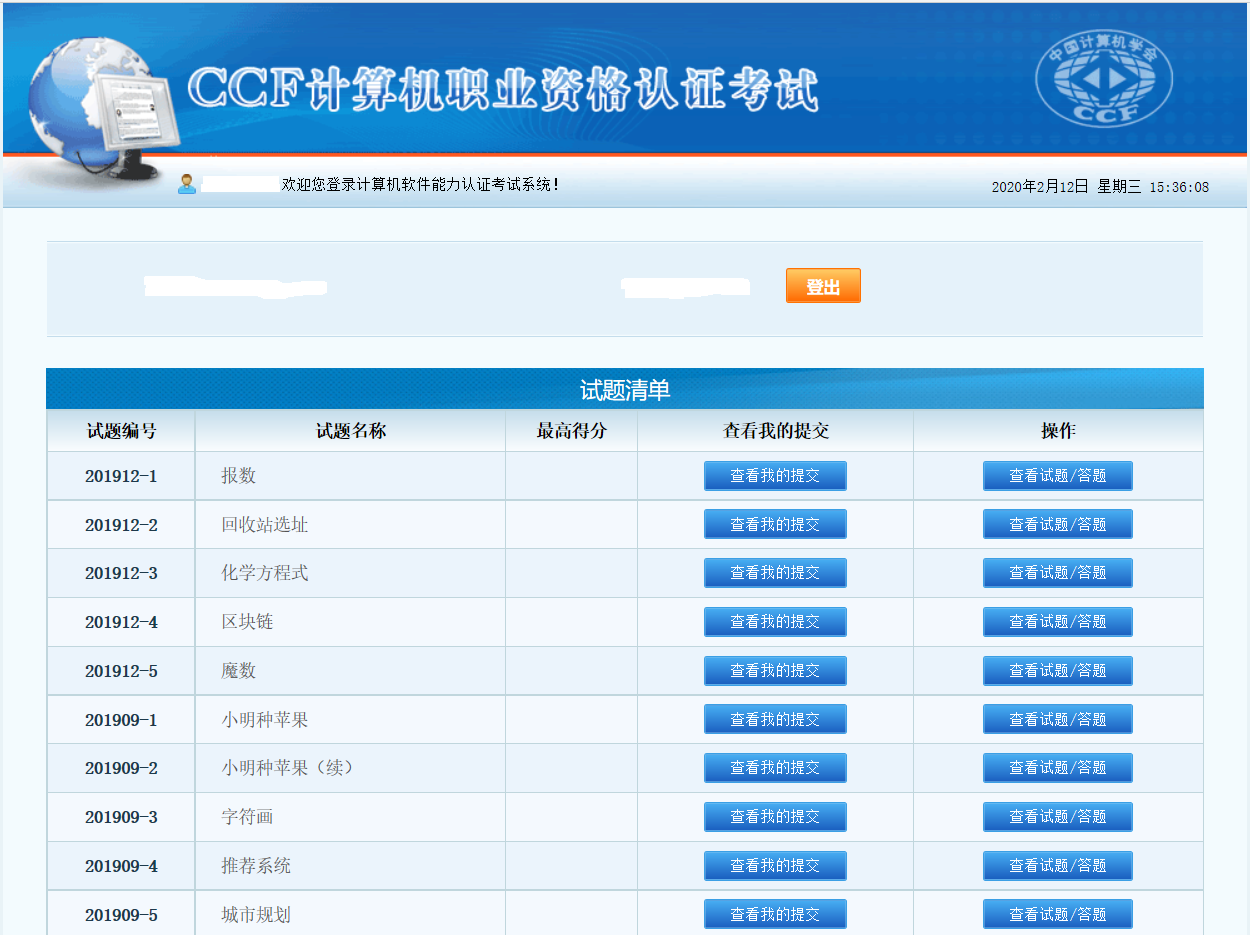View submissions for 201912-2 回收站选址
The width and height of the screenshot is (1250, 935).
(x=774, y=523)
